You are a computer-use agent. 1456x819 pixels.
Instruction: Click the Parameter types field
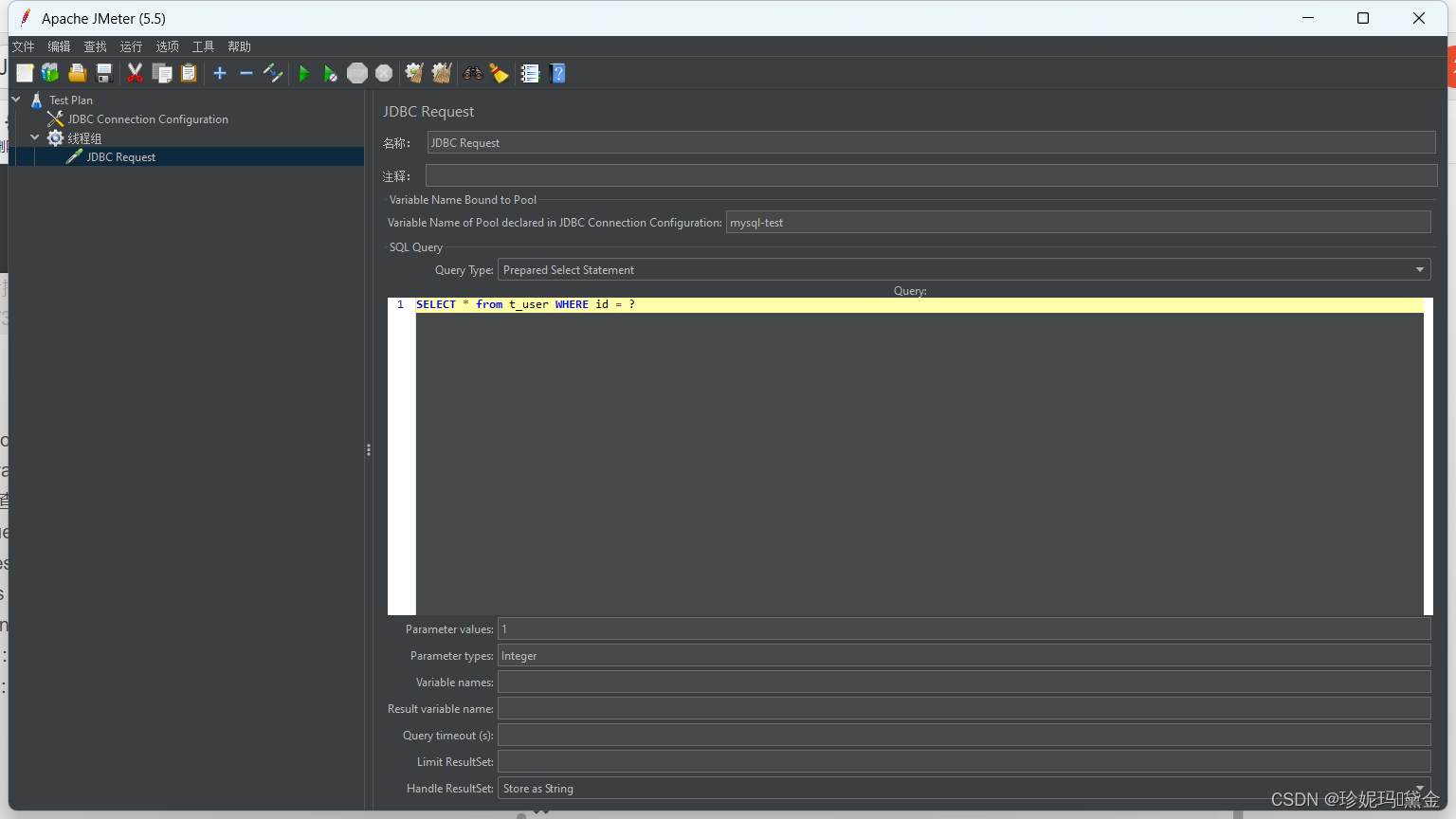[x=964, y=656]
